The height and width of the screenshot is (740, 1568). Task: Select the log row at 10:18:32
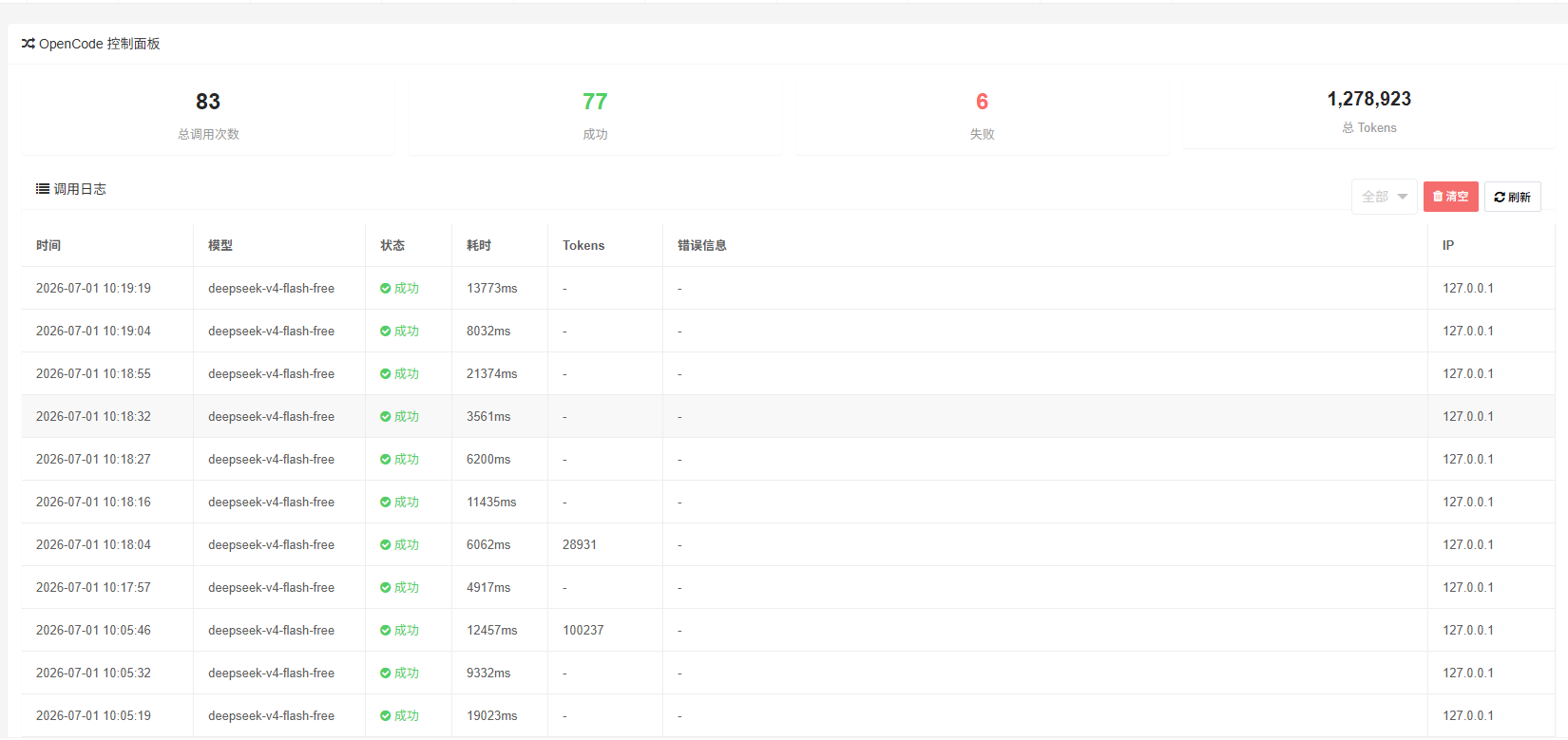788,416
